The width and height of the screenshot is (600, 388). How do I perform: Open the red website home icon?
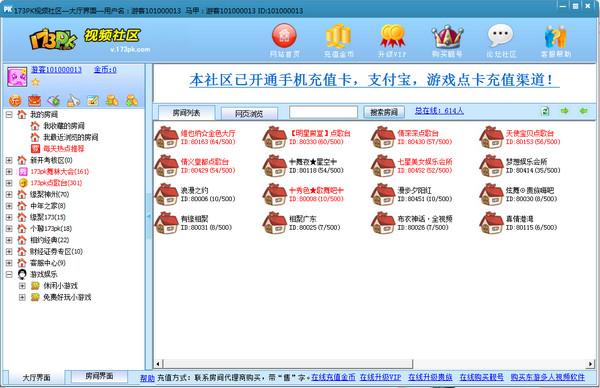284,36
